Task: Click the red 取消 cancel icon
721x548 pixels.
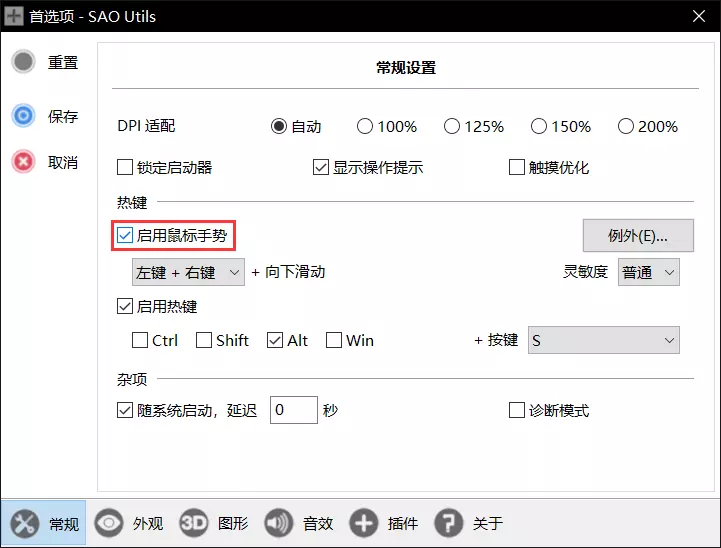Action: click(x=23, y=162)
